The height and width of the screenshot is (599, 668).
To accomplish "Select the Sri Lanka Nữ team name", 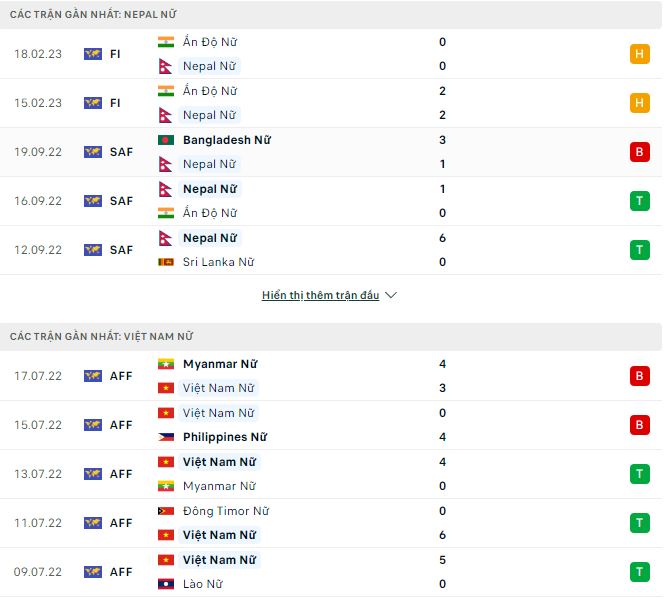I will (218, 262).
